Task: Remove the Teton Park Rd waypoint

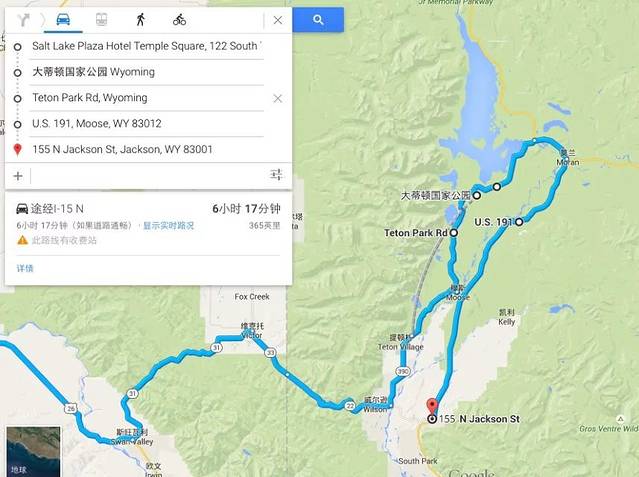Action: click(278, 98)
